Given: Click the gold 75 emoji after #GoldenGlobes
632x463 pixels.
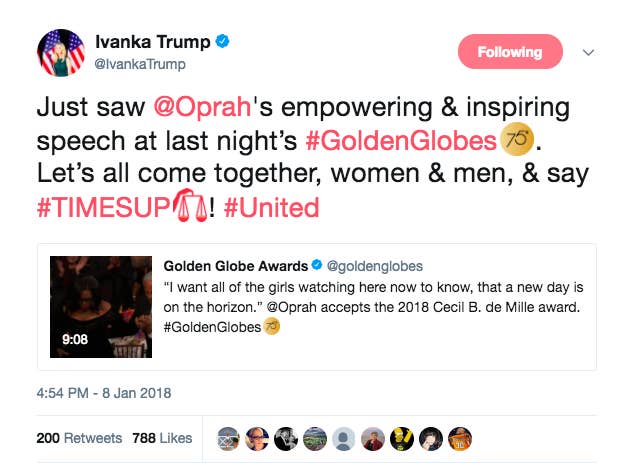Looking at the screenshot, I should point(517,139).
